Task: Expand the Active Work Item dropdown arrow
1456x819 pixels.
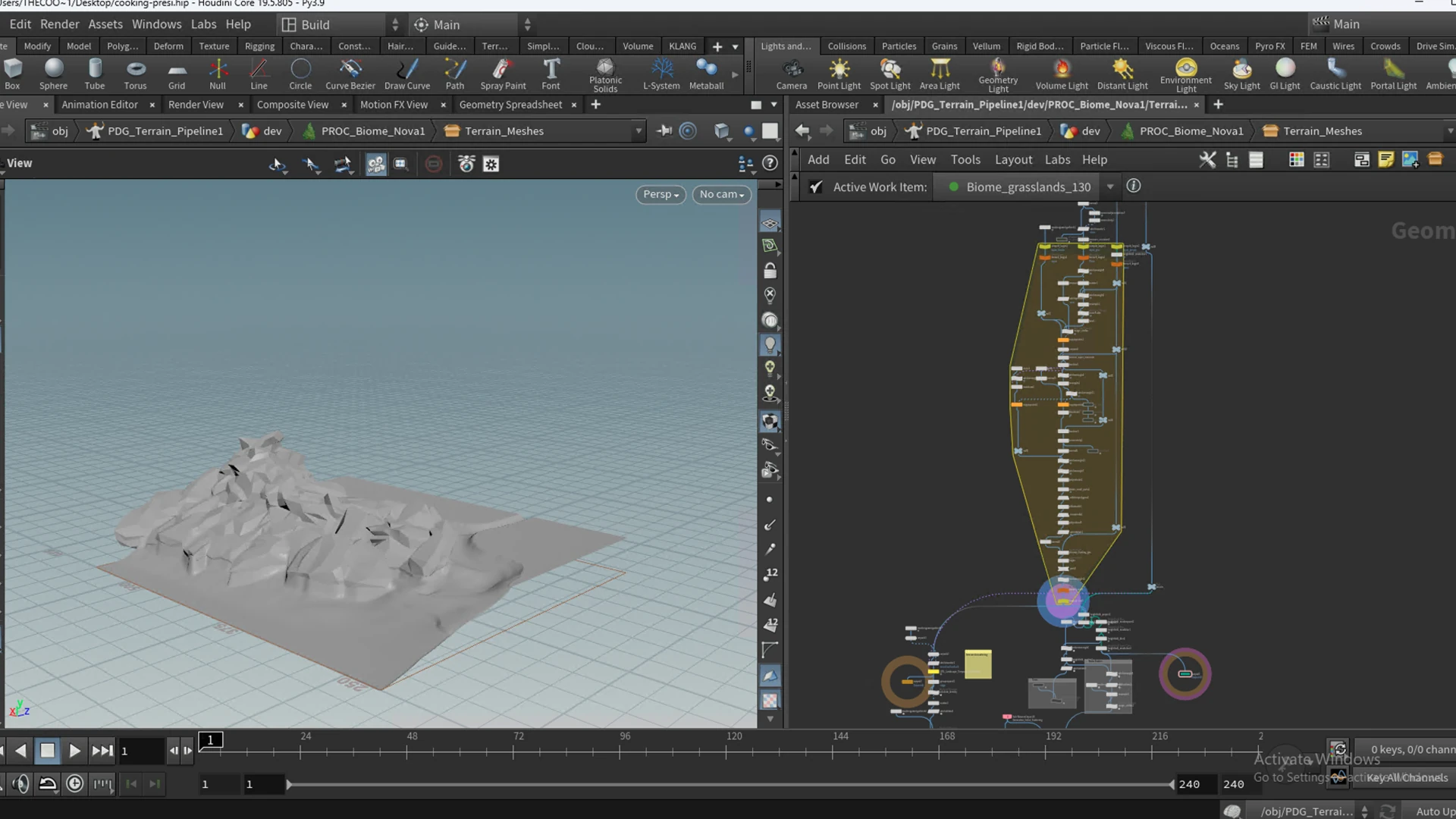Action: 1110,187
